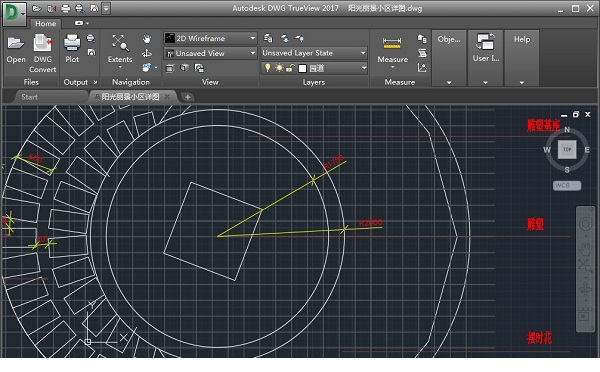Open the Unsaved Layer State dropdown

click(314, 53)
